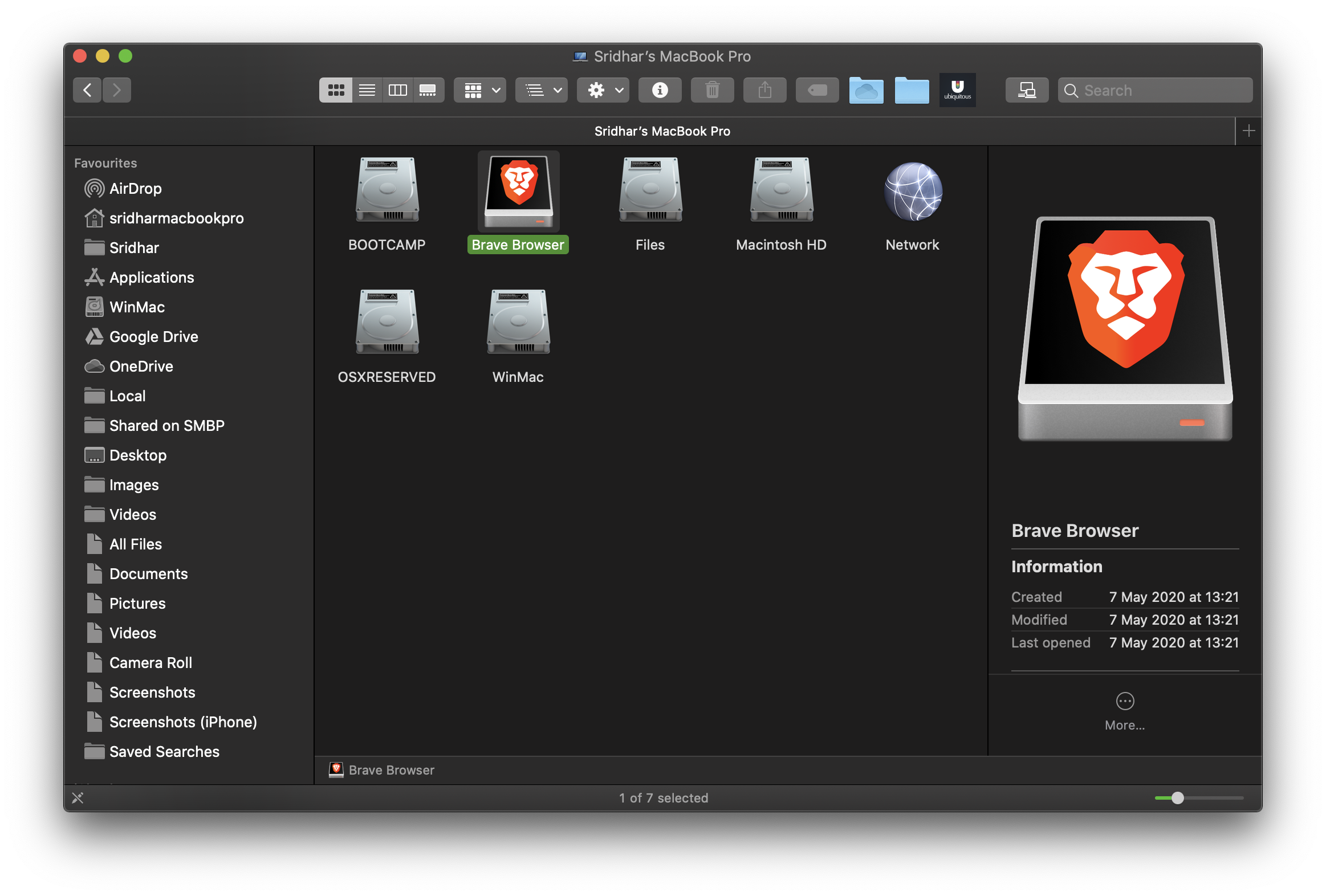Click the Delete trash toolbar icon
The image size is (1326, 896).
[711, 90]
